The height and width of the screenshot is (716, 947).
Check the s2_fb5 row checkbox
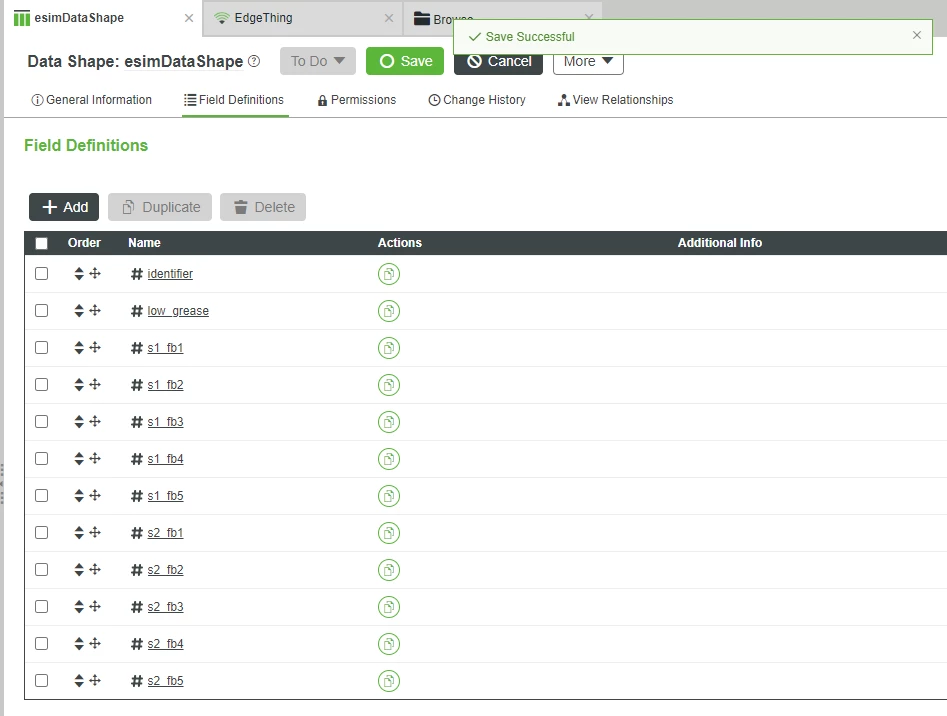point(42,680)
